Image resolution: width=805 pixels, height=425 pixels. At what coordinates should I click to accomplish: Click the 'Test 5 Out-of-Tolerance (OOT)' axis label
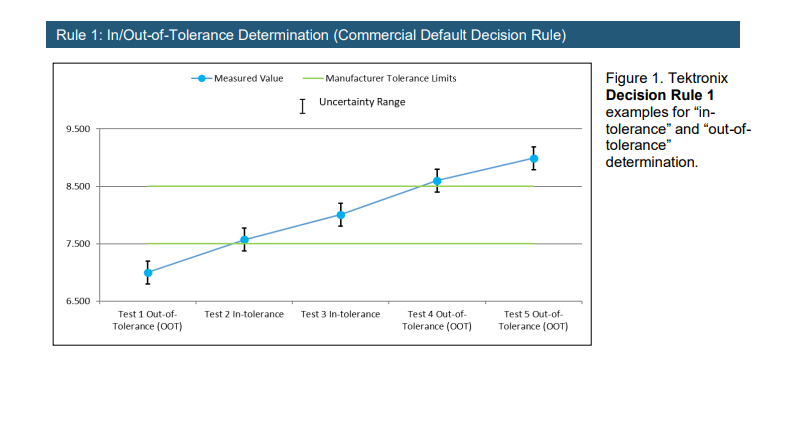click(534, 320)
